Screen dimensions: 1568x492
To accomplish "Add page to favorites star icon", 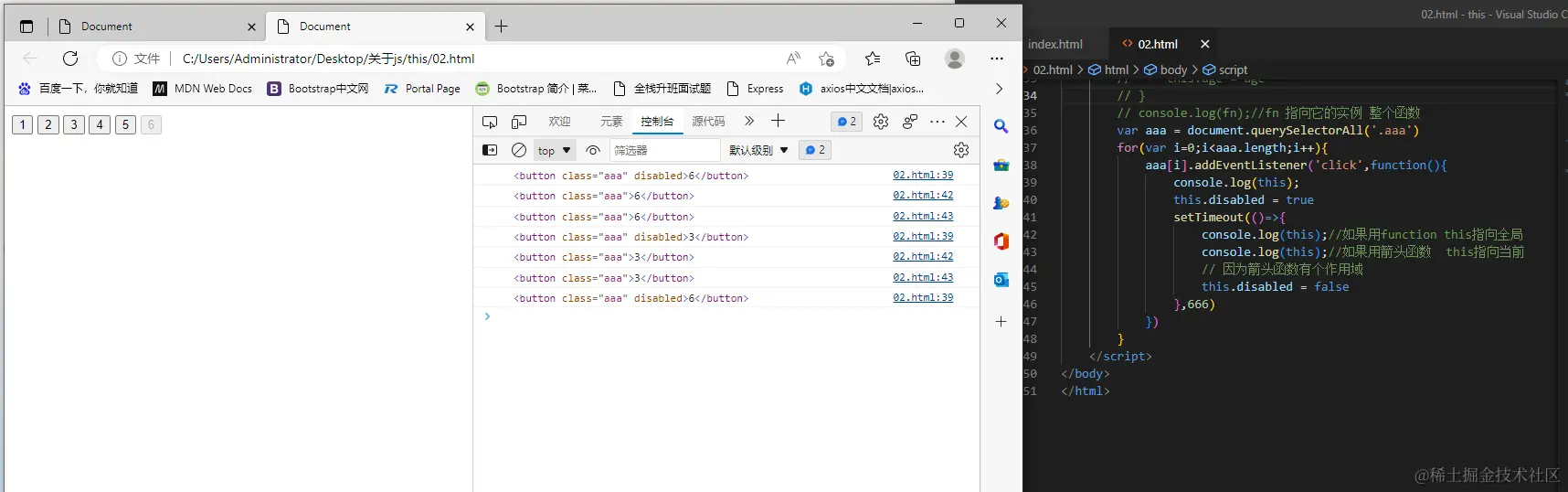I will [827, 59].
